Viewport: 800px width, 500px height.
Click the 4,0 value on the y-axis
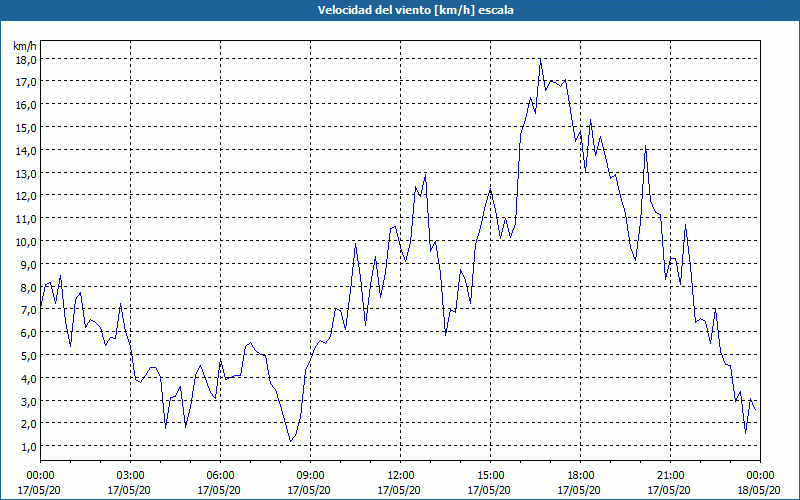[x=28, y=378]
